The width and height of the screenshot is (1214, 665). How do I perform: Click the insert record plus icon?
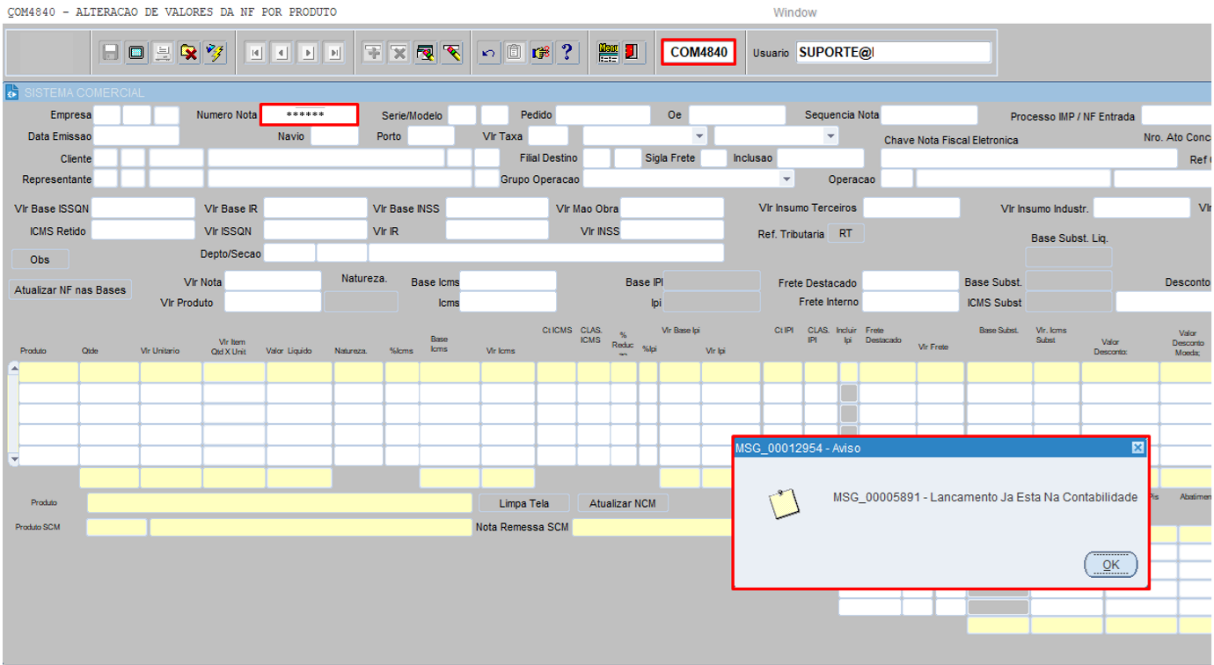click(372, 53)
